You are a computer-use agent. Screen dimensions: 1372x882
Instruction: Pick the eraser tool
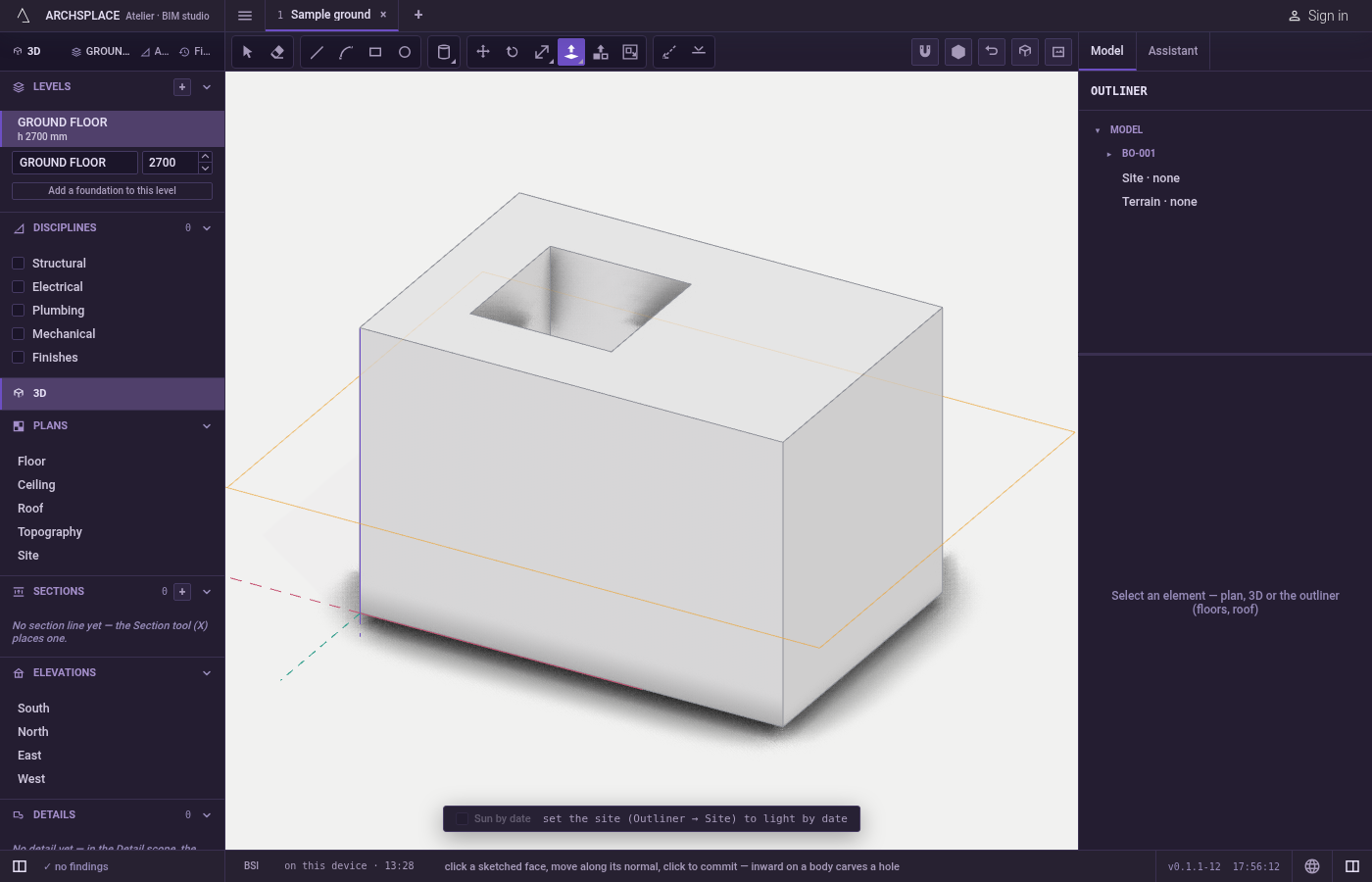point(277,52)
